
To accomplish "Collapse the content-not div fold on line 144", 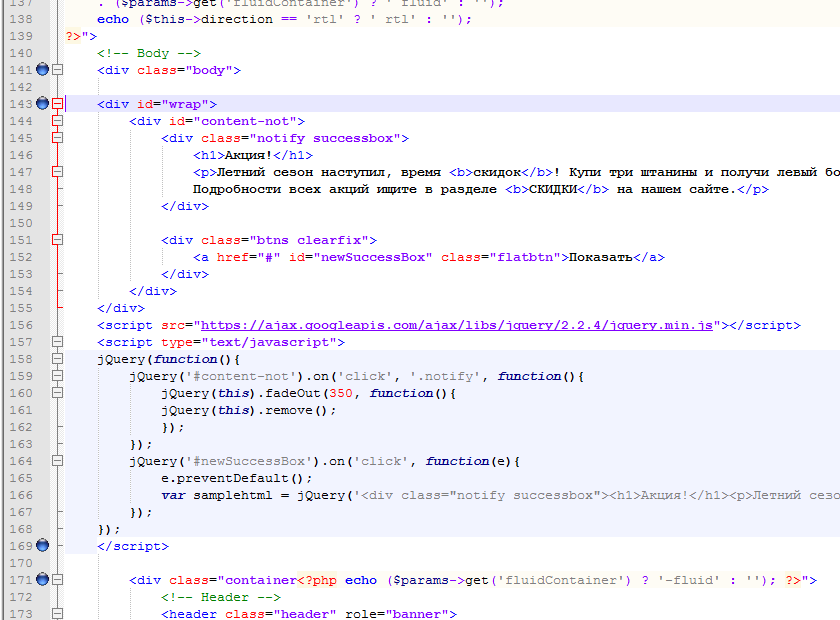I will tap(57, 121).
